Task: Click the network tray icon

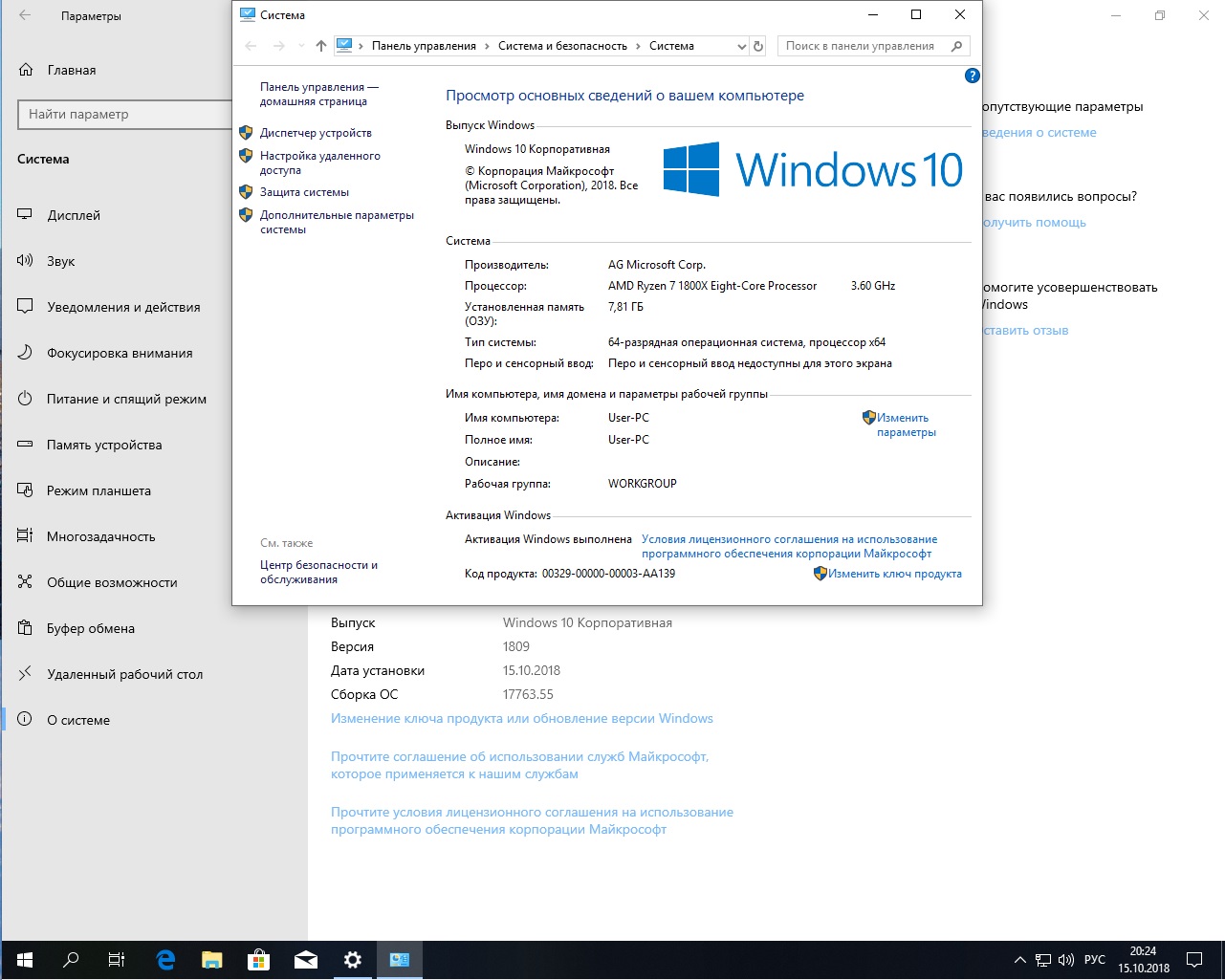Action: [x=1043, y=960]
